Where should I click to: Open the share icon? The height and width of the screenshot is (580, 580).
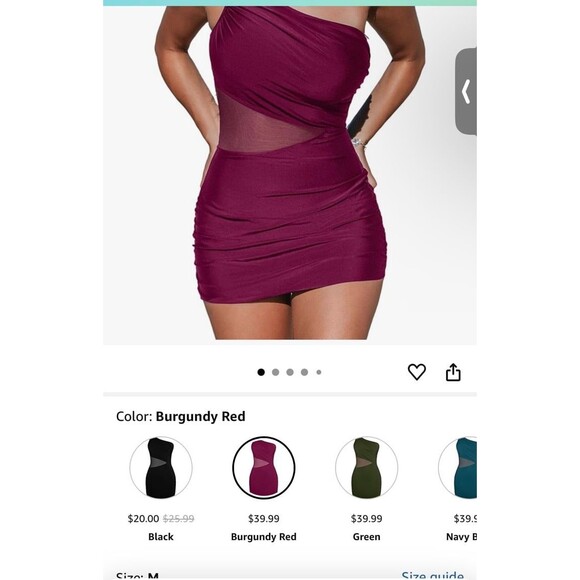coord(453,372)
